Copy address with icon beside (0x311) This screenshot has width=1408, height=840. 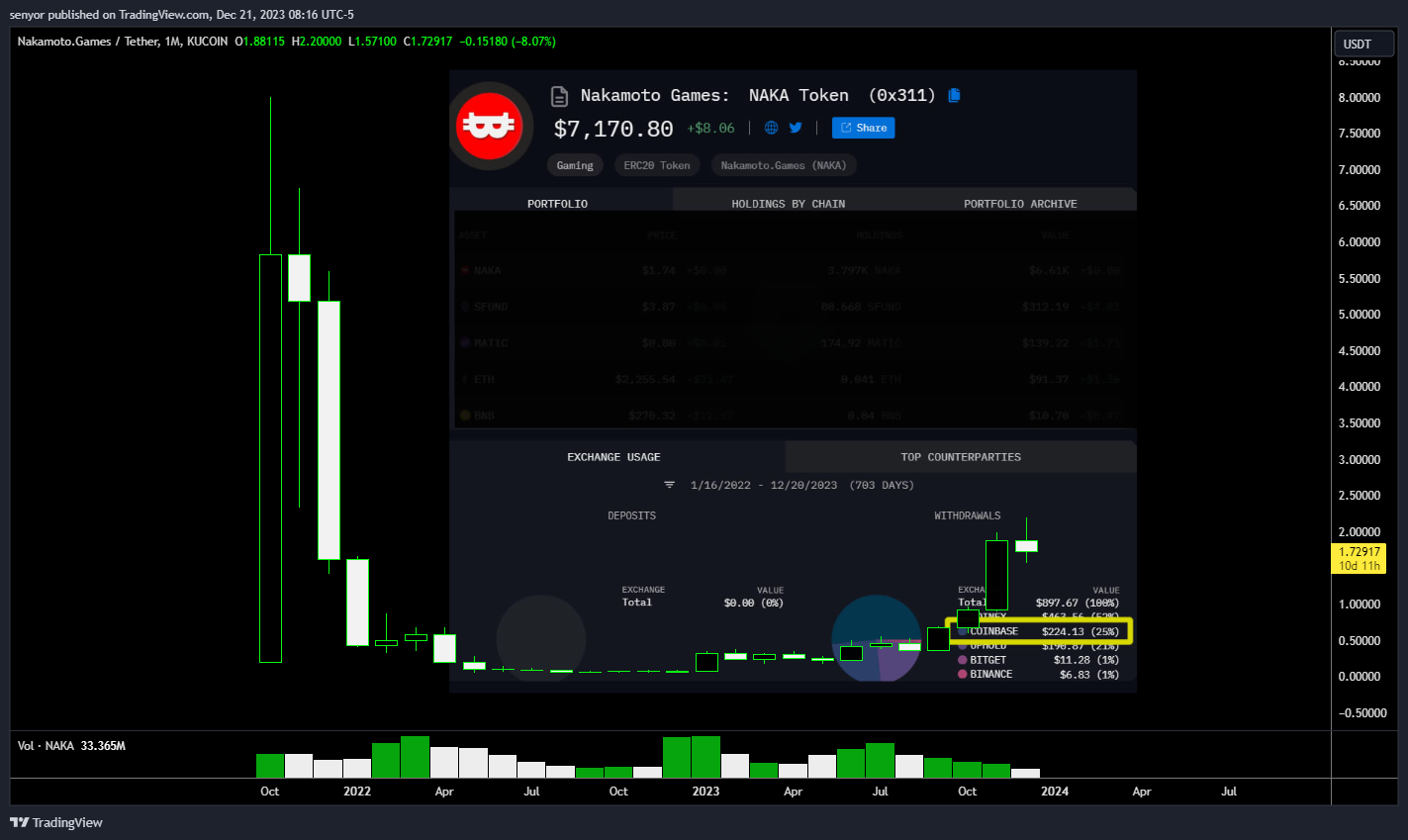point(954,95)
